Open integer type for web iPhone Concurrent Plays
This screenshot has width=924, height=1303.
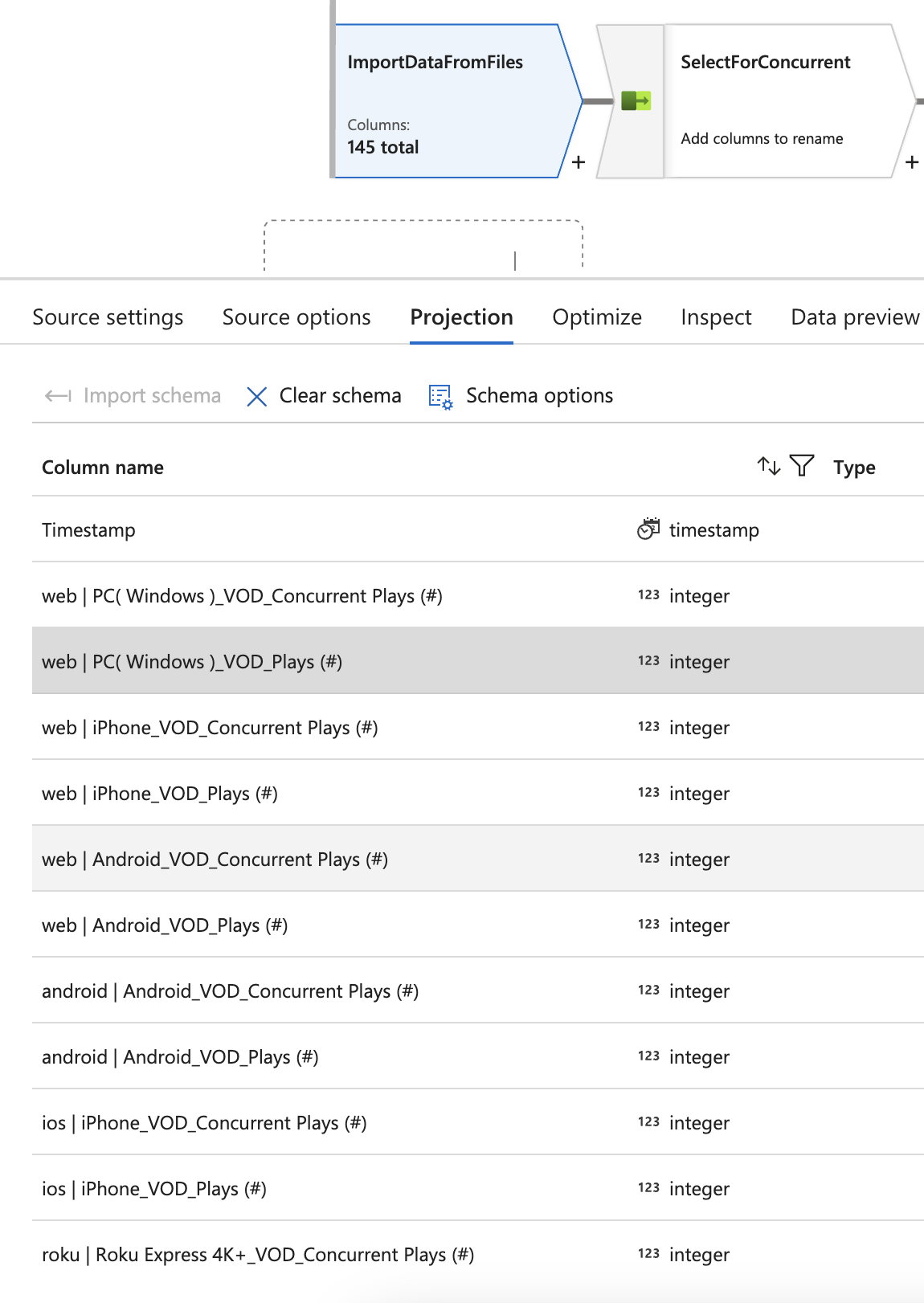pos(699,728)
